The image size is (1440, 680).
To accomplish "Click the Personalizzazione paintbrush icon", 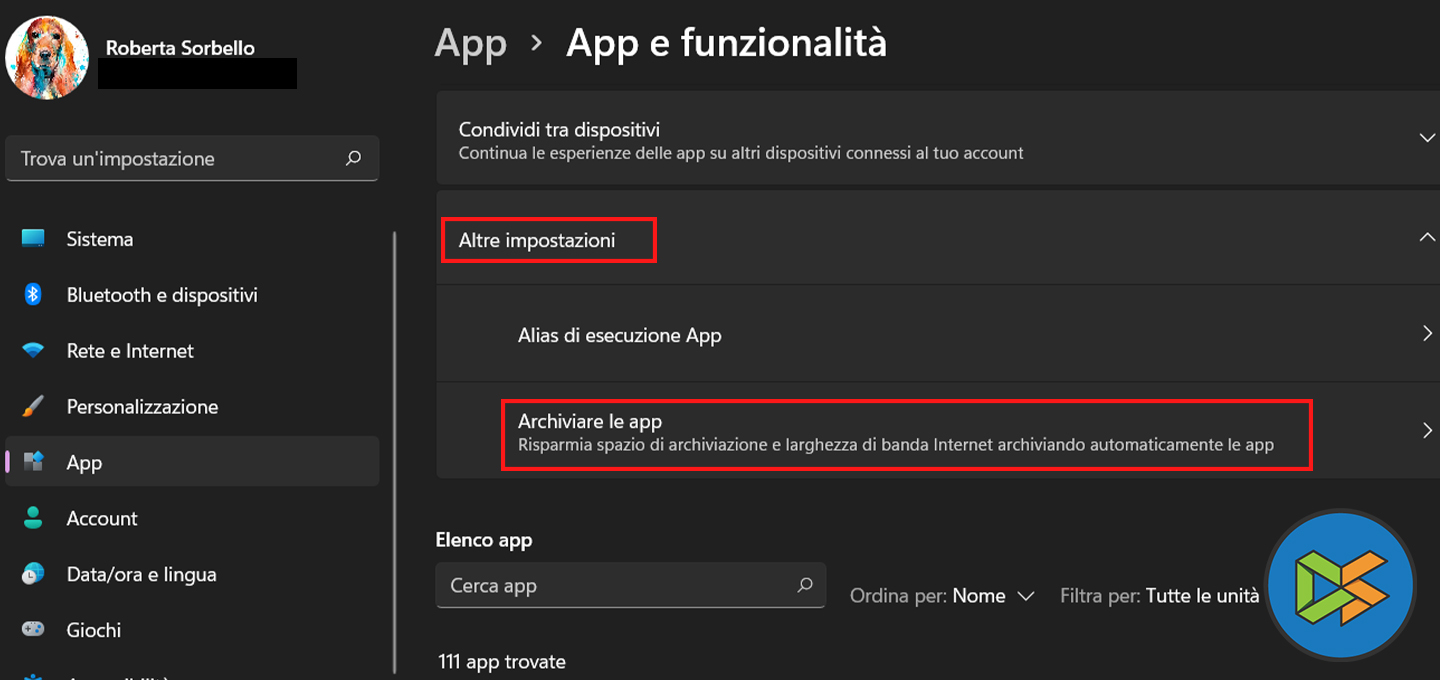I will (x=33, y=407).
